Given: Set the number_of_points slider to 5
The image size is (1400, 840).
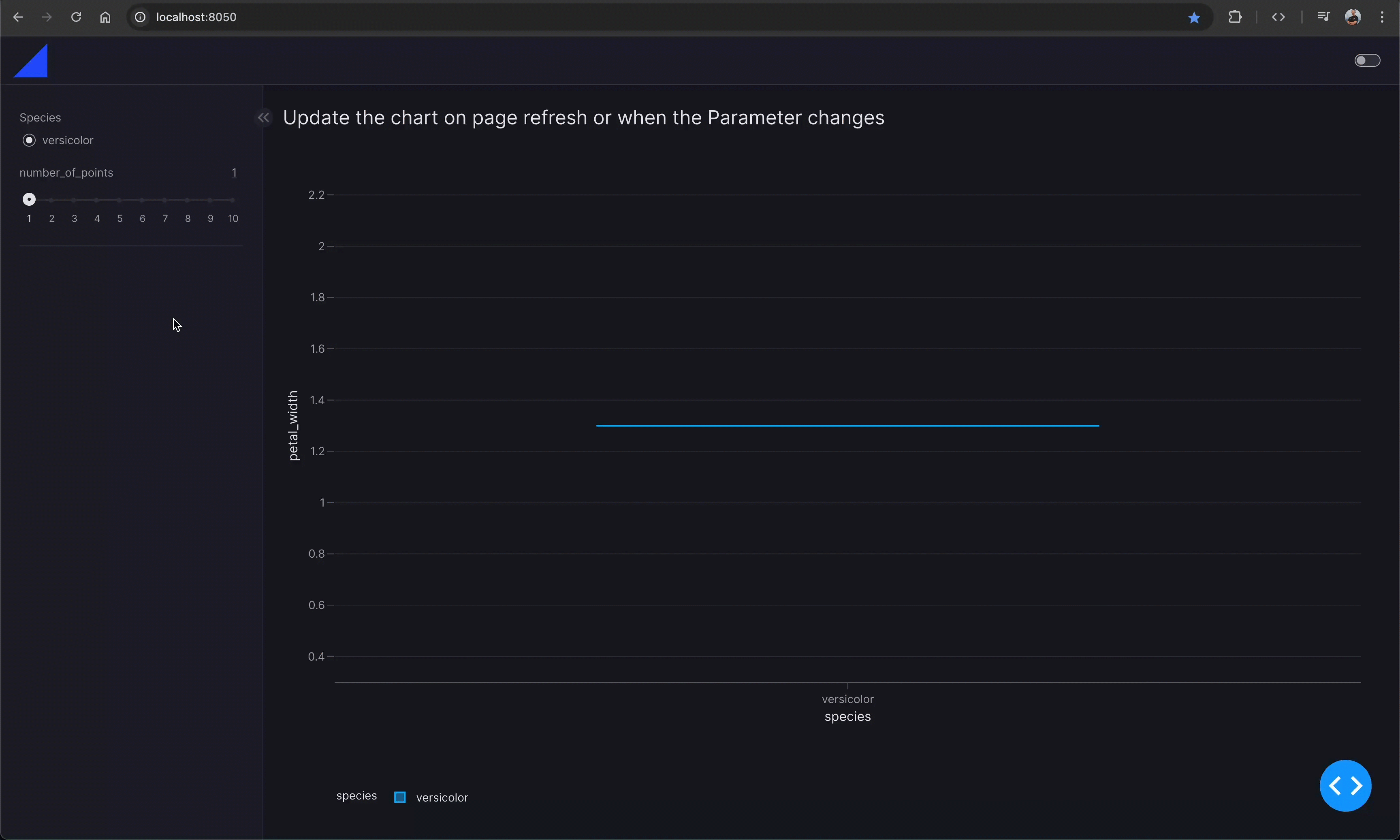Looking at the screenshot, I should coord(120,200).
